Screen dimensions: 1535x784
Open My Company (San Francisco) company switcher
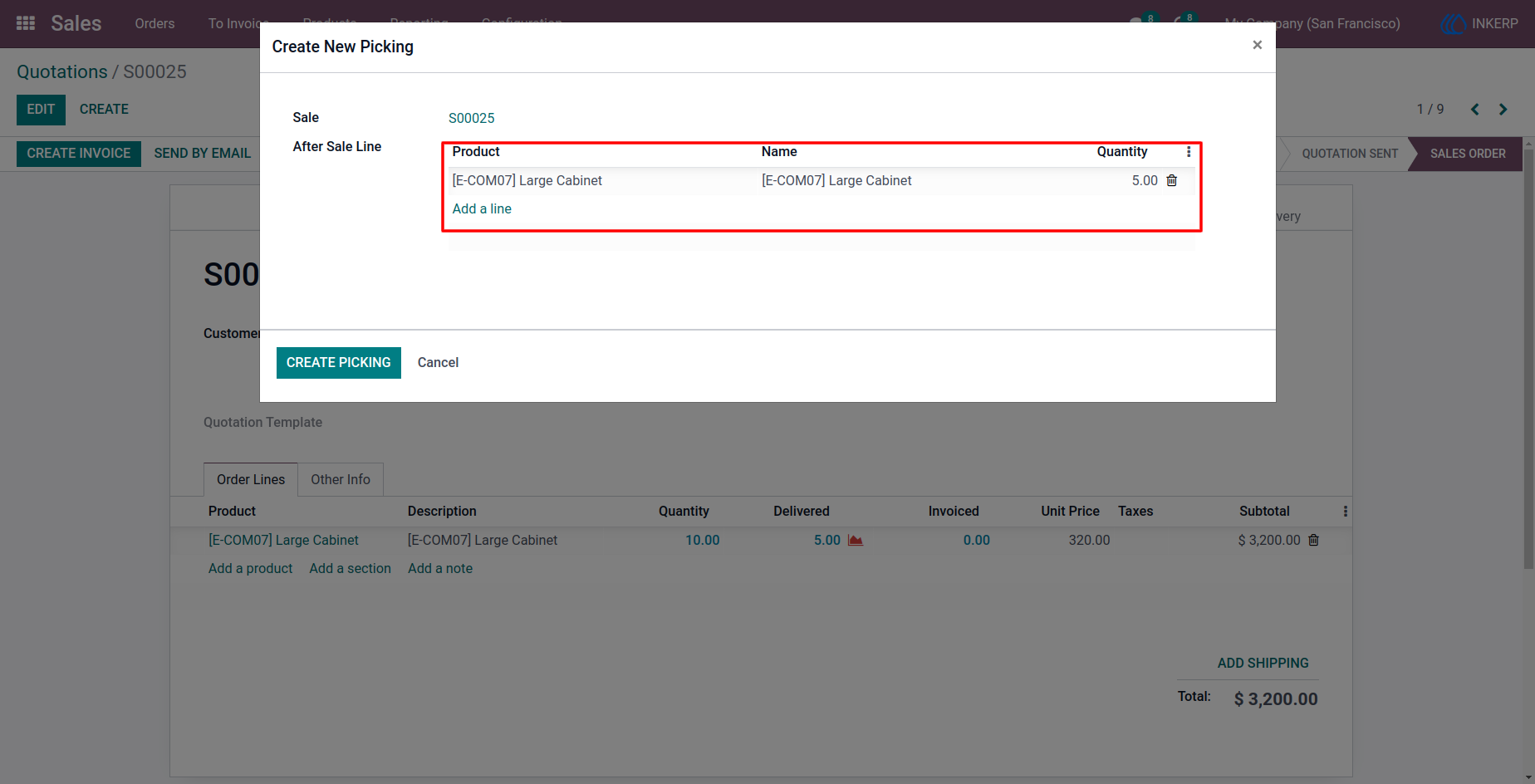1312,23
